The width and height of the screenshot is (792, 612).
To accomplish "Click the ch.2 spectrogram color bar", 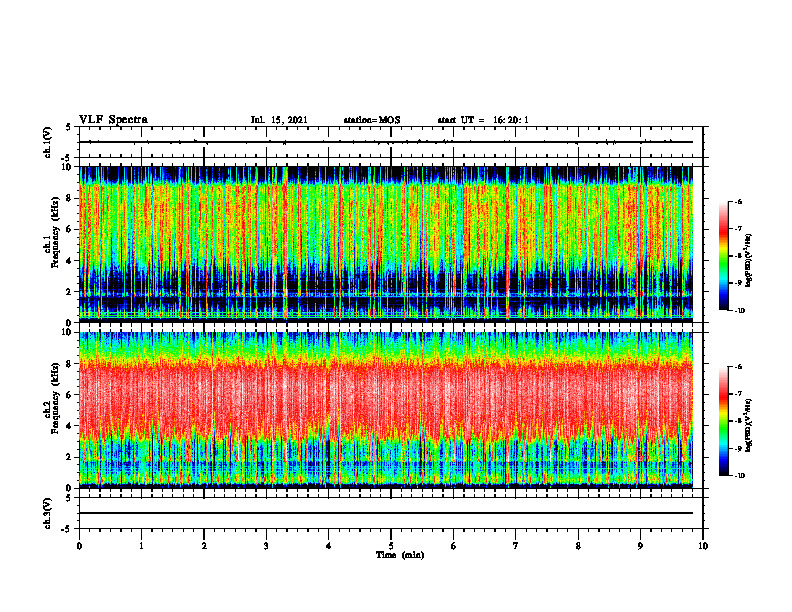I will tap(723, 421).
